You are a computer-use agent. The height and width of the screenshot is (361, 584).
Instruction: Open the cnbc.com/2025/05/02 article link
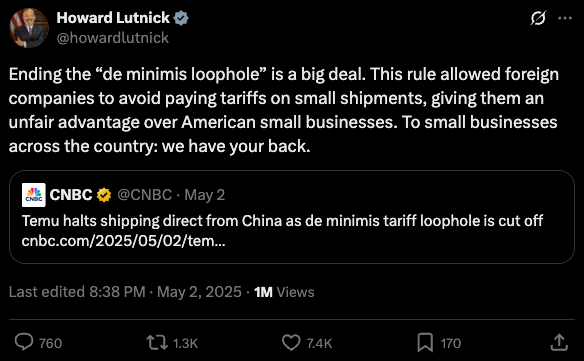point(123,241)
